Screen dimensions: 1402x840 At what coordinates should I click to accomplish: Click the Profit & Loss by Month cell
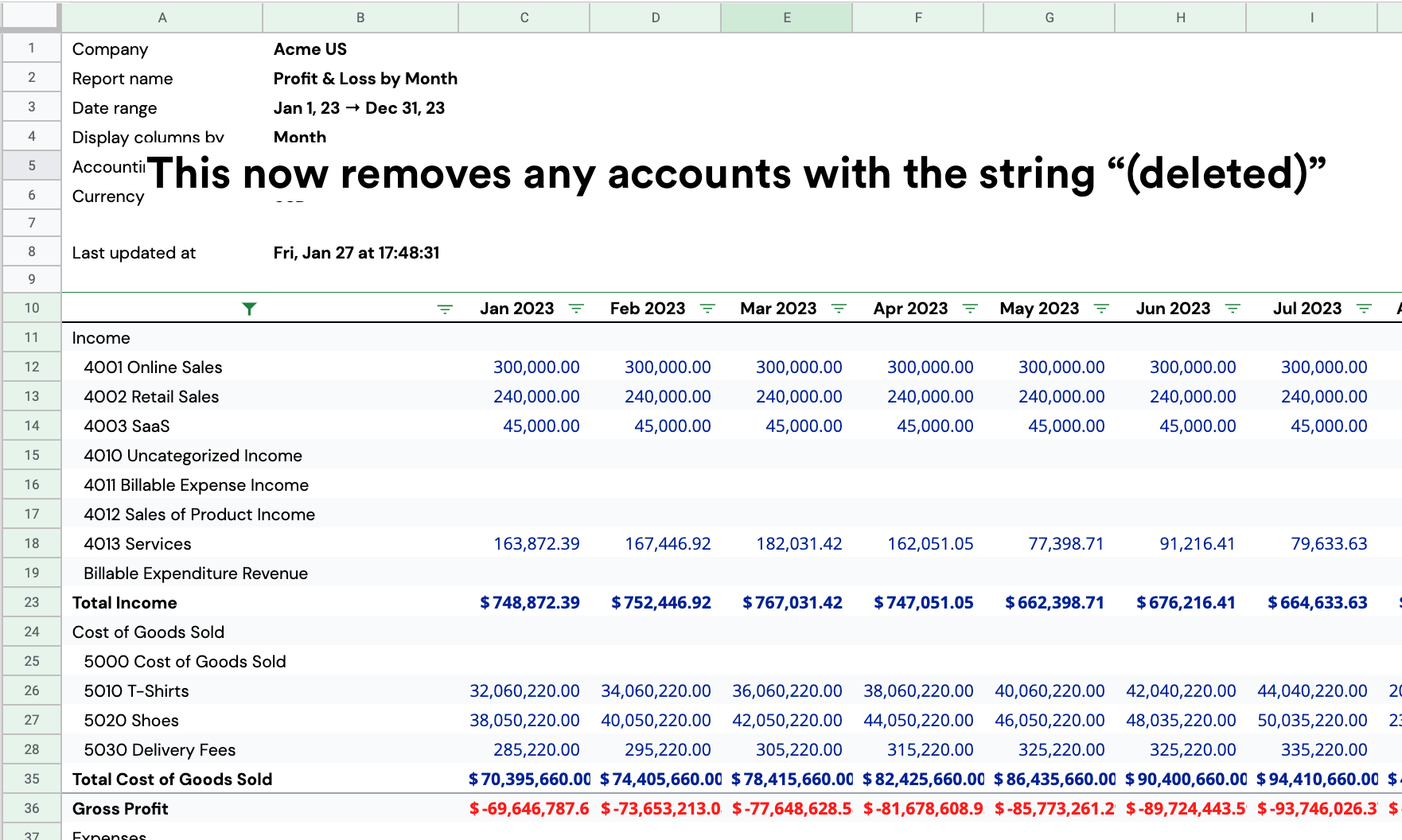pos(365,79)
